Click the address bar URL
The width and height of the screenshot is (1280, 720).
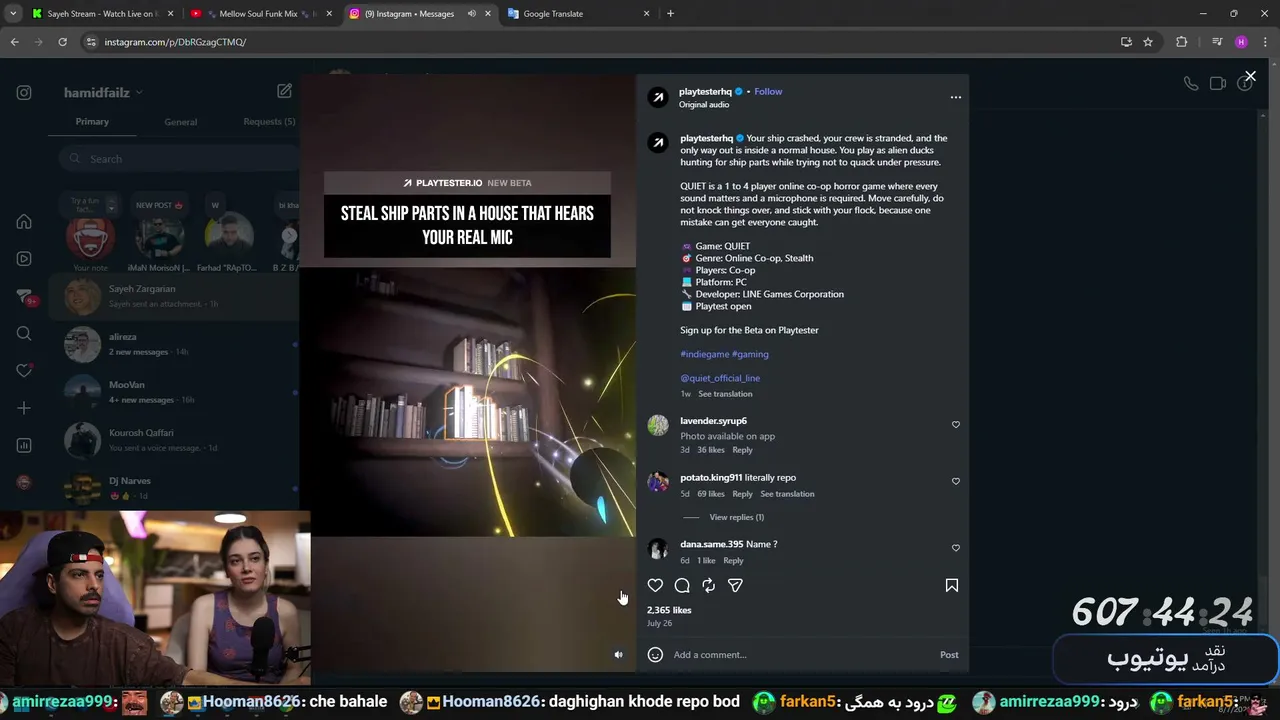(175, 42)
